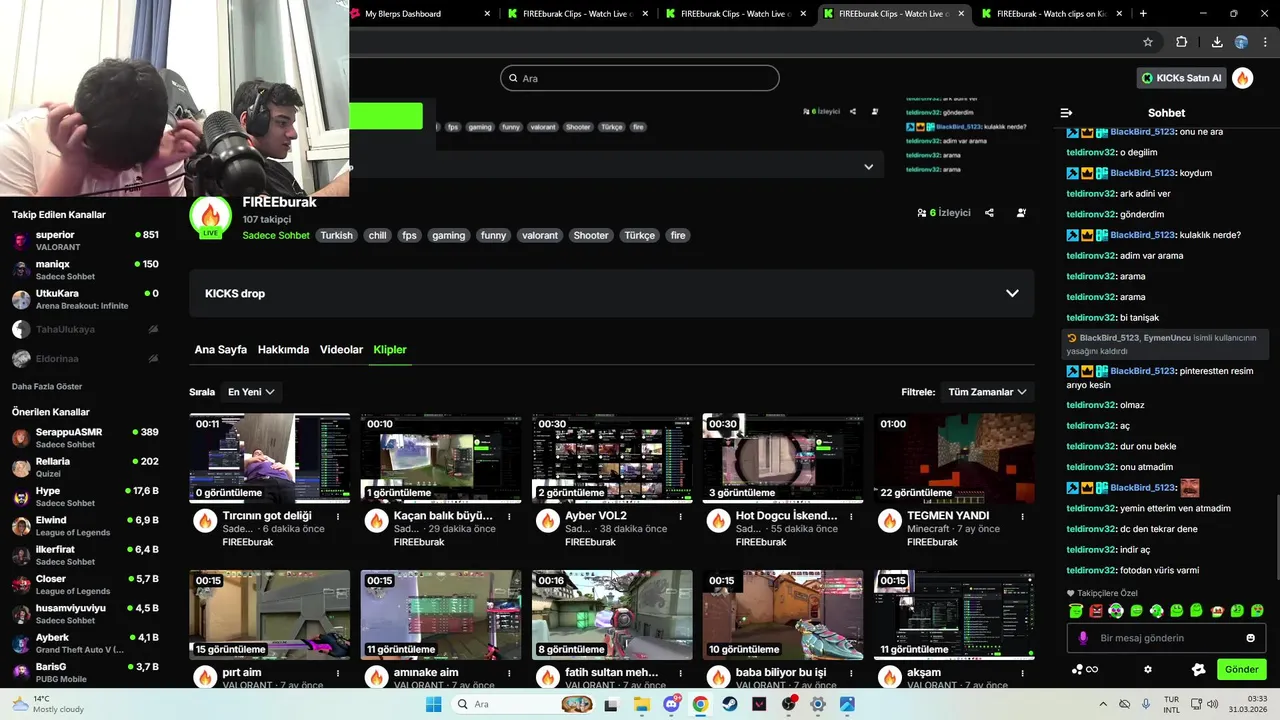Open the UtkuKara channel in sidebar
1280x720 pixels.
coord(85,299)
